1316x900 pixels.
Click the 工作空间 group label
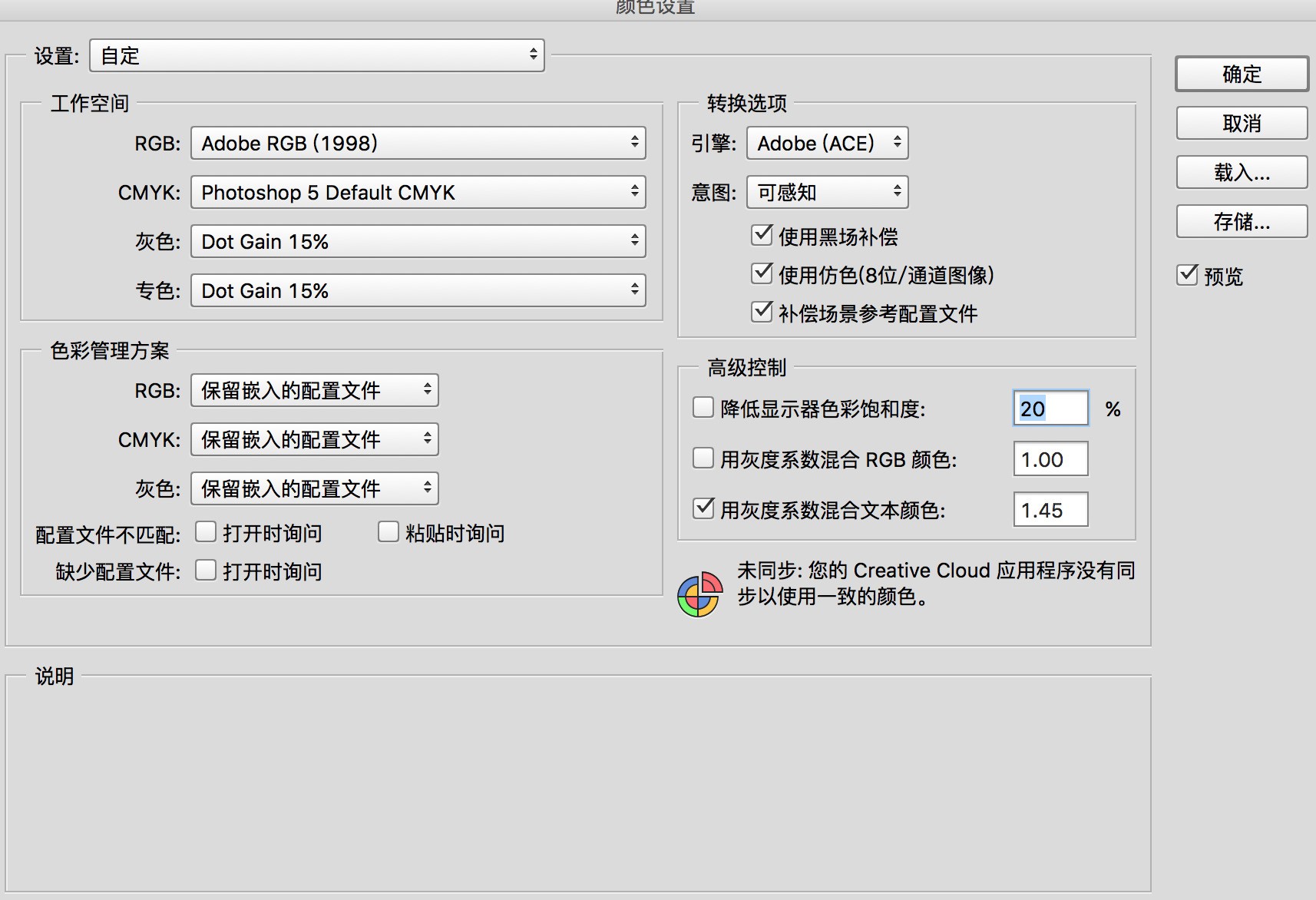click(x=90, y=103)
